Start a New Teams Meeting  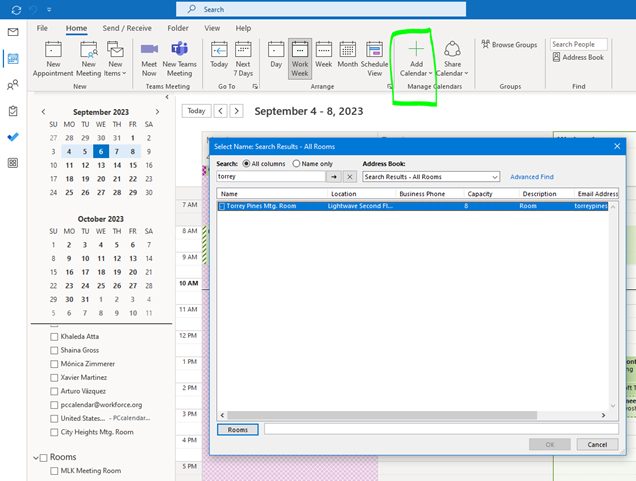click(178, 50)
